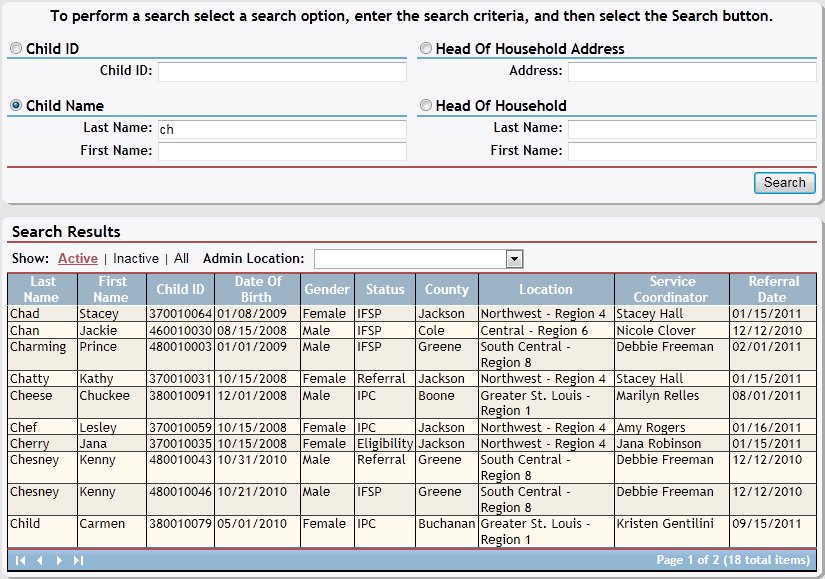
Task: Choose Head Of Household Address option
Action: [426, 49]
